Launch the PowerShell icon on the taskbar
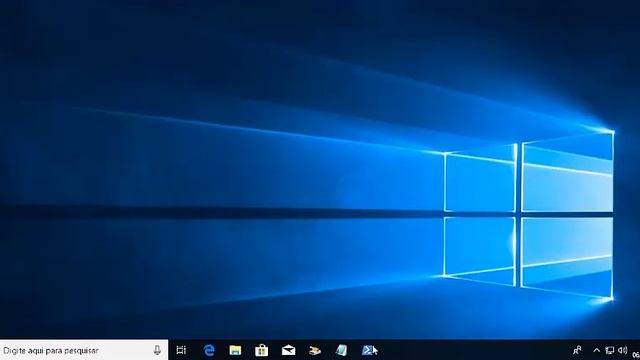 [x=368, y=350]
